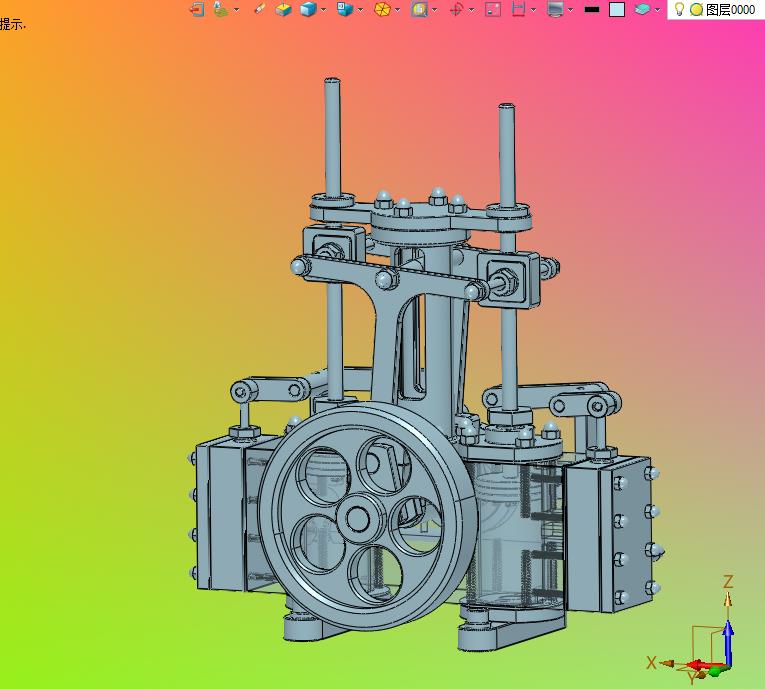Select the red dimension bracket icon

pyautogui.click(x=518, y=9)
